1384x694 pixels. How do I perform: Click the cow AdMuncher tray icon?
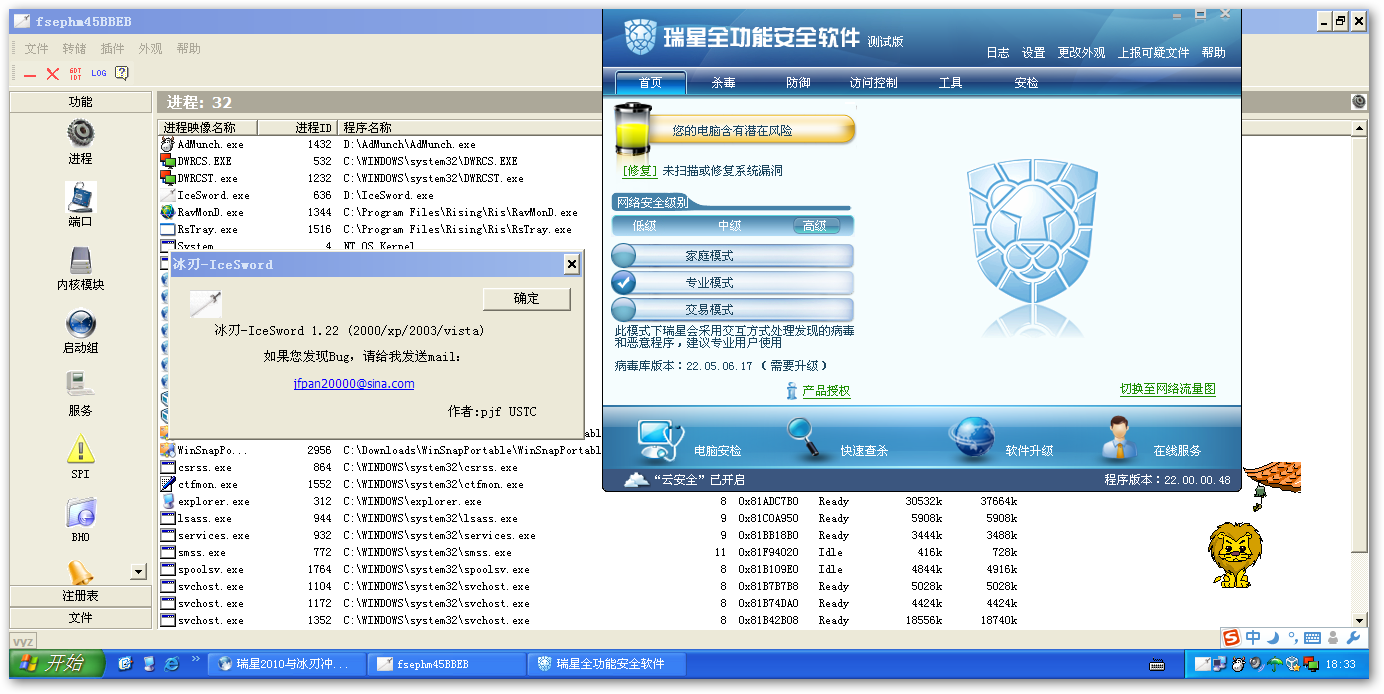click(1238, 664)
